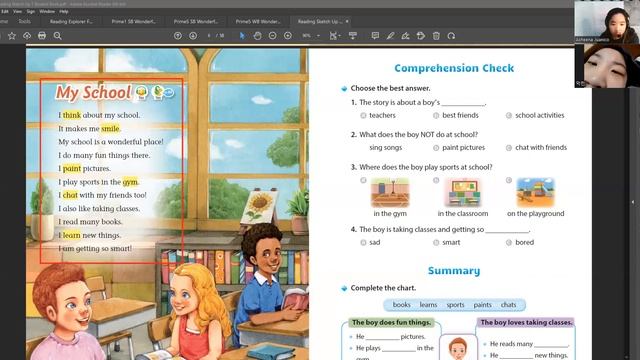Select the 'bored' radio option

pos(509,242)
